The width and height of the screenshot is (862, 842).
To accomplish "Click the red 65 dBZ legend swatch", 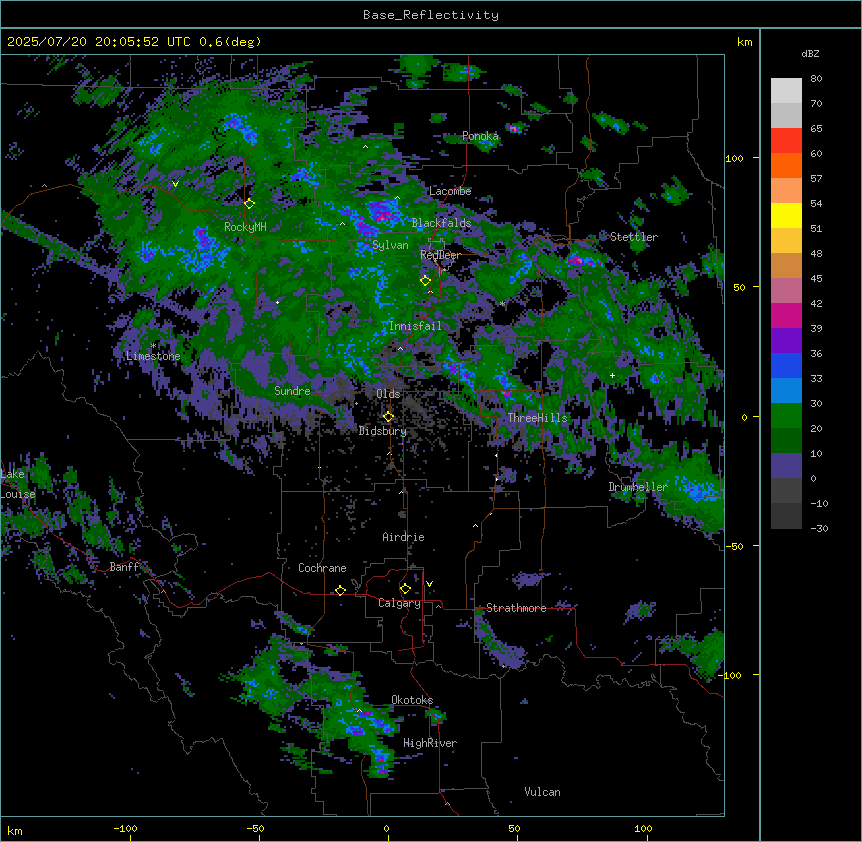I will click(786, 141).
